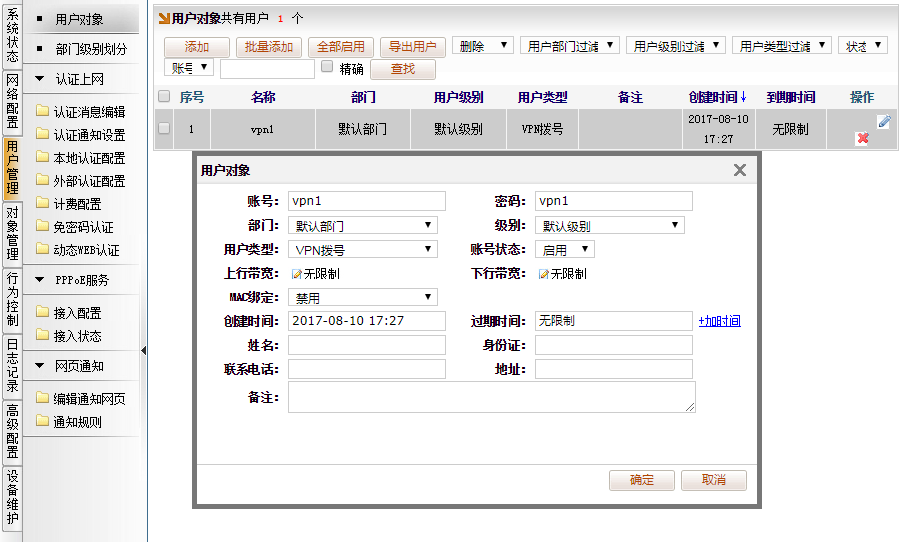Click the 上行带宽 edit icon
The image size is (904, 542).
296,274
